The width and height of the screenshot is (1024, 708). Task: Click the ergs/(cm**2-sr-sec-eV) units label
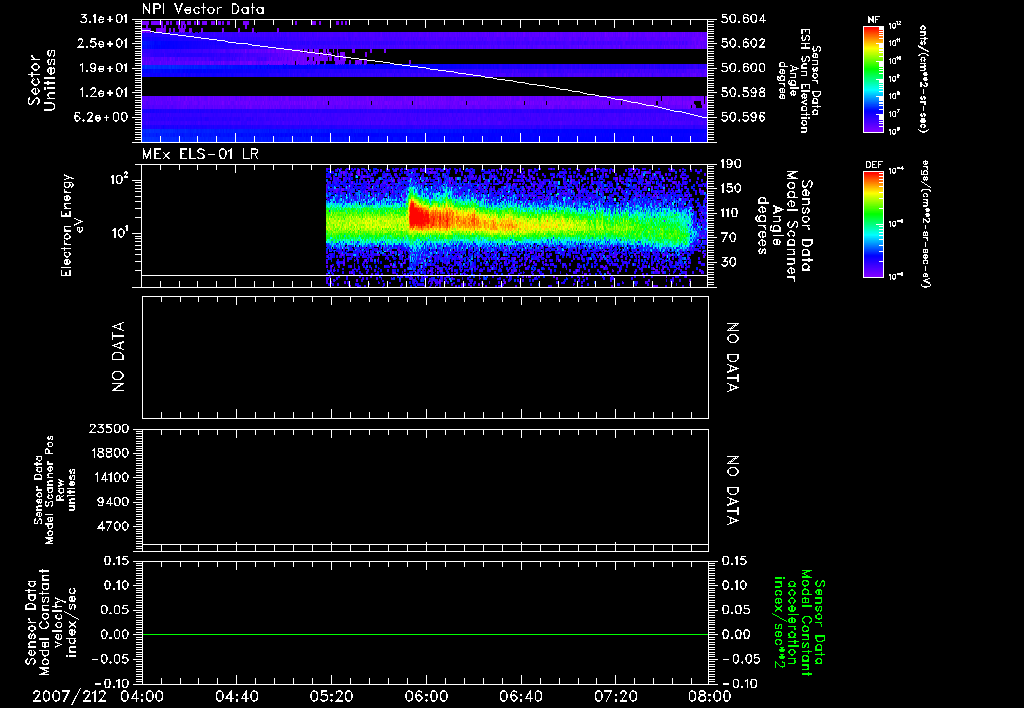pos(925,225)
